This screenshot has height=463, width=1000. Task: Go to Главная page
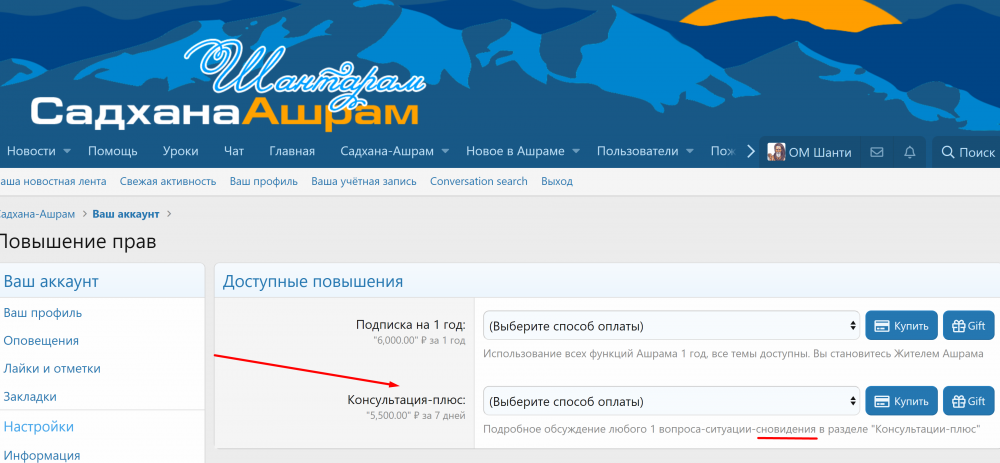click(292, 152)
